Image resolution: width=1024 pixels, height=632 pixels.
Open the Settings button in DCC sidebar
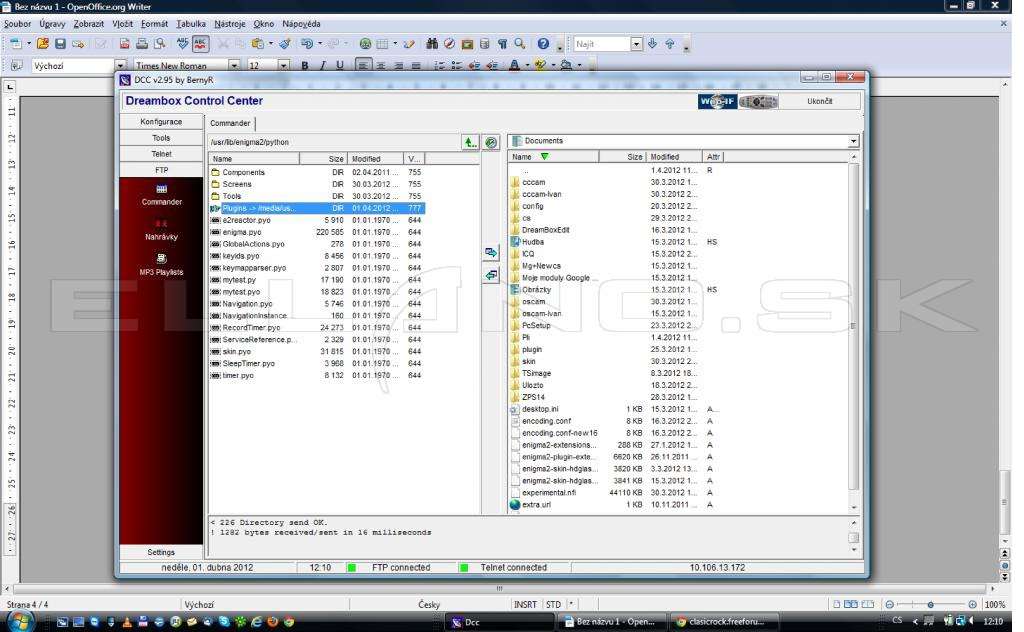(161, 552)
